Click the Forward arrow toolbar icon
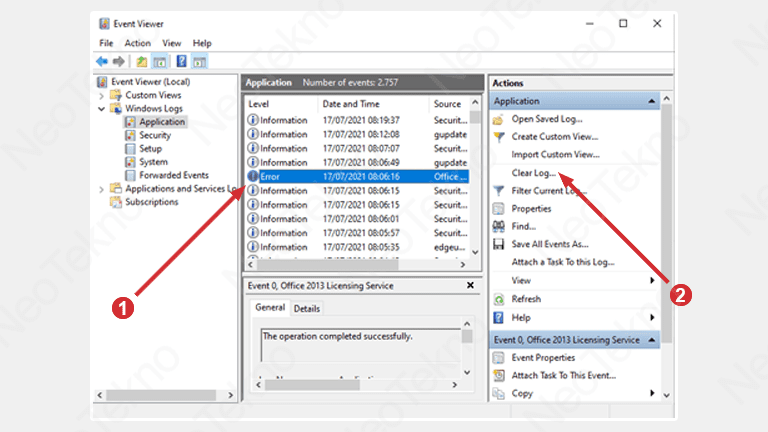The height and width of the screenshot is (432, 768). 119,61
